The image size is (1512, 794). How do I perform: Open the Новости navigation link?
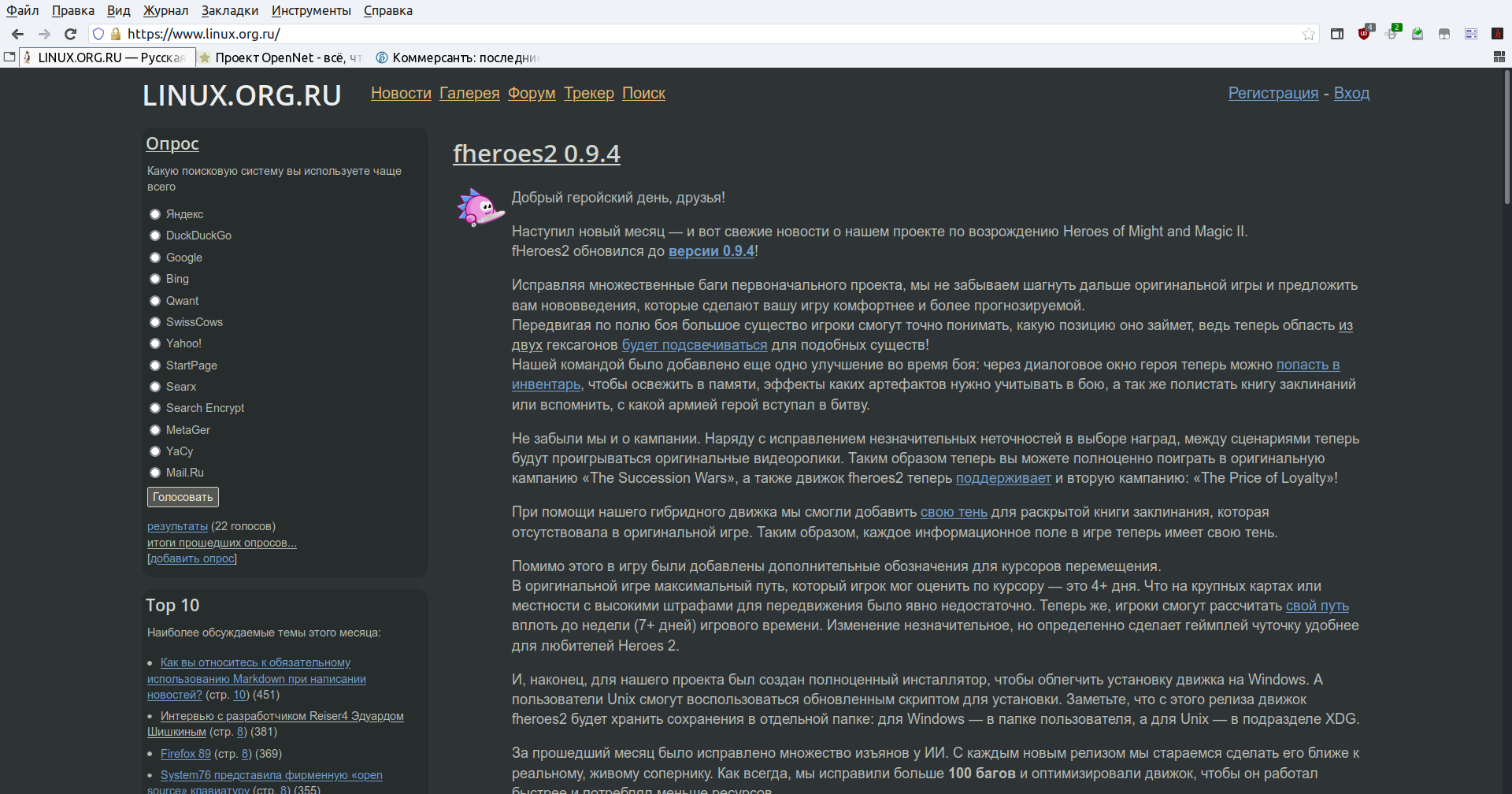pyautogui.click(x=401, y=93)
